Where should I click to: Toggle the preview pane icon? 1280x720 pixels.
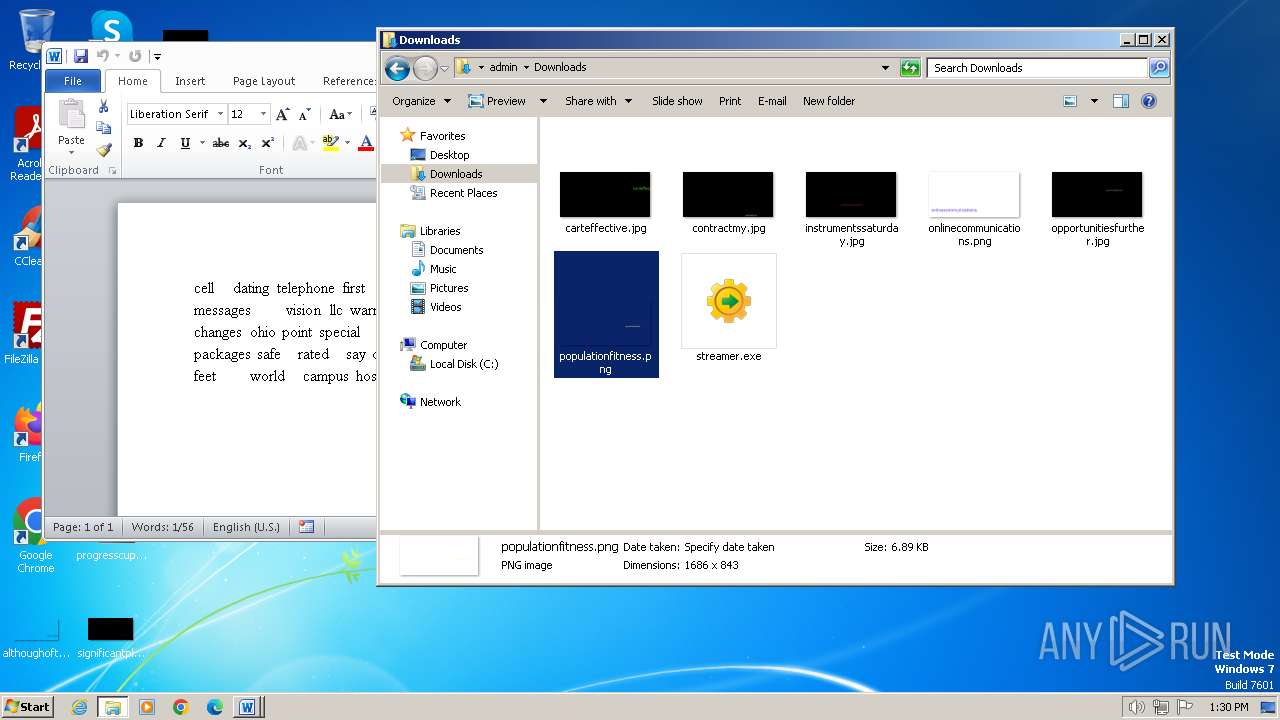[1121, 101]
